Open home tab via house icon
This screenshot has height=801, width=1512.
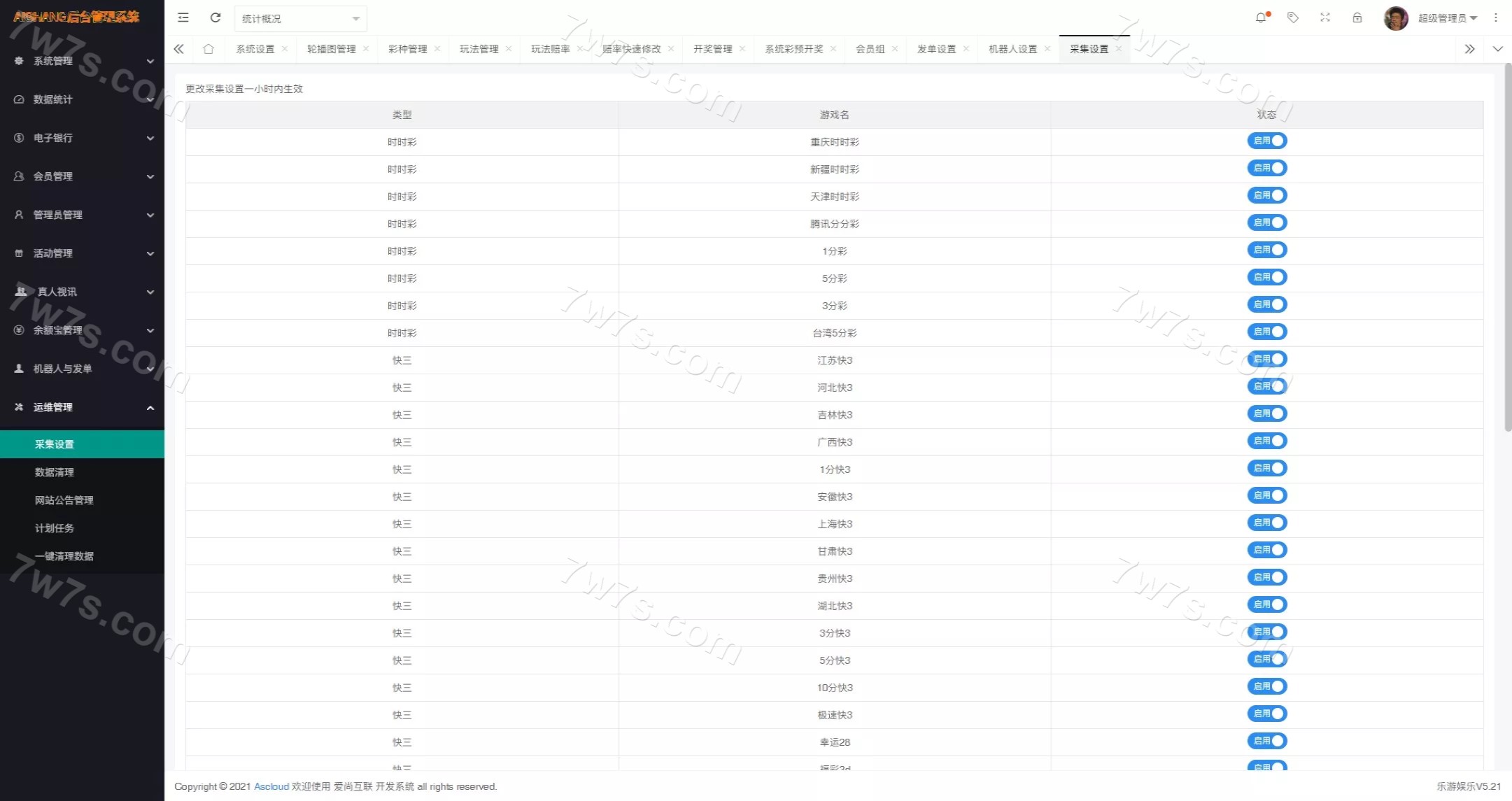tap(209, 49)
